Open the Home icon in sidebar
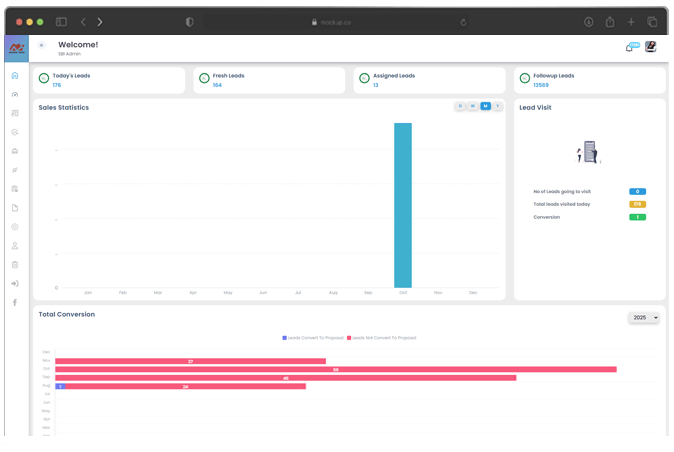 pyautogui.click(x=15, y=76)
